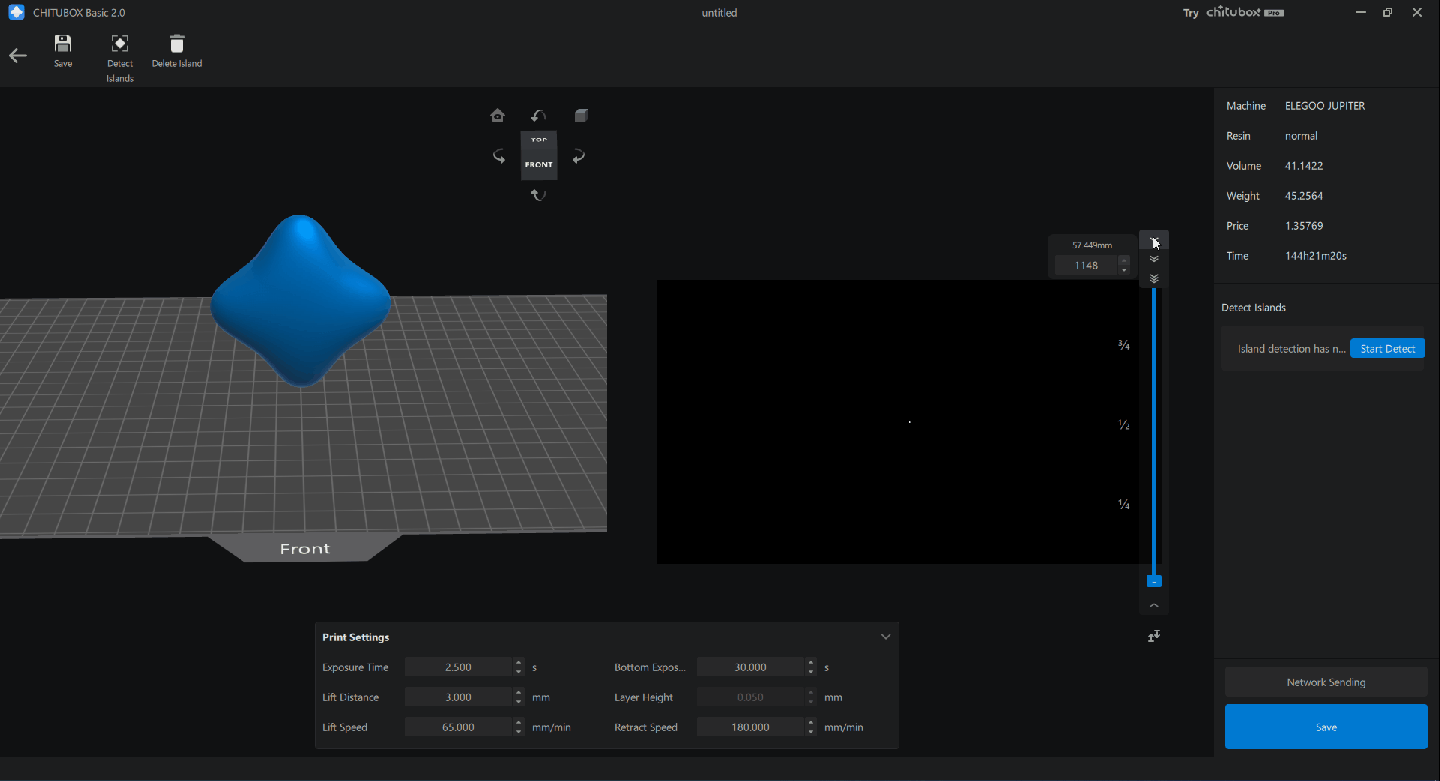1440x781 pixels.
Task: Click the blue Save button
Action: pos(1325,726)
